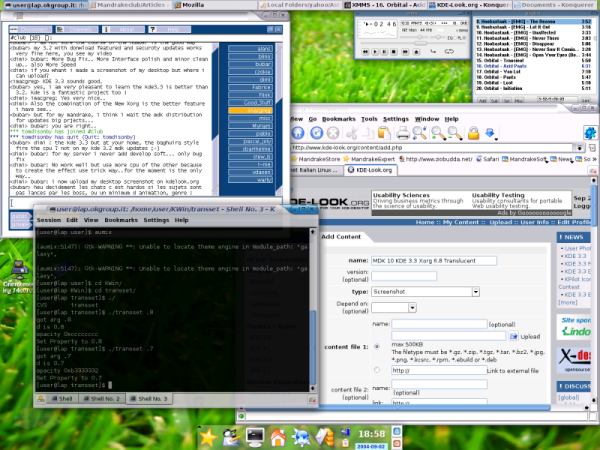Click the Print icon in Konqueror toolbar

pyautogui.click(x=403, y=133)
